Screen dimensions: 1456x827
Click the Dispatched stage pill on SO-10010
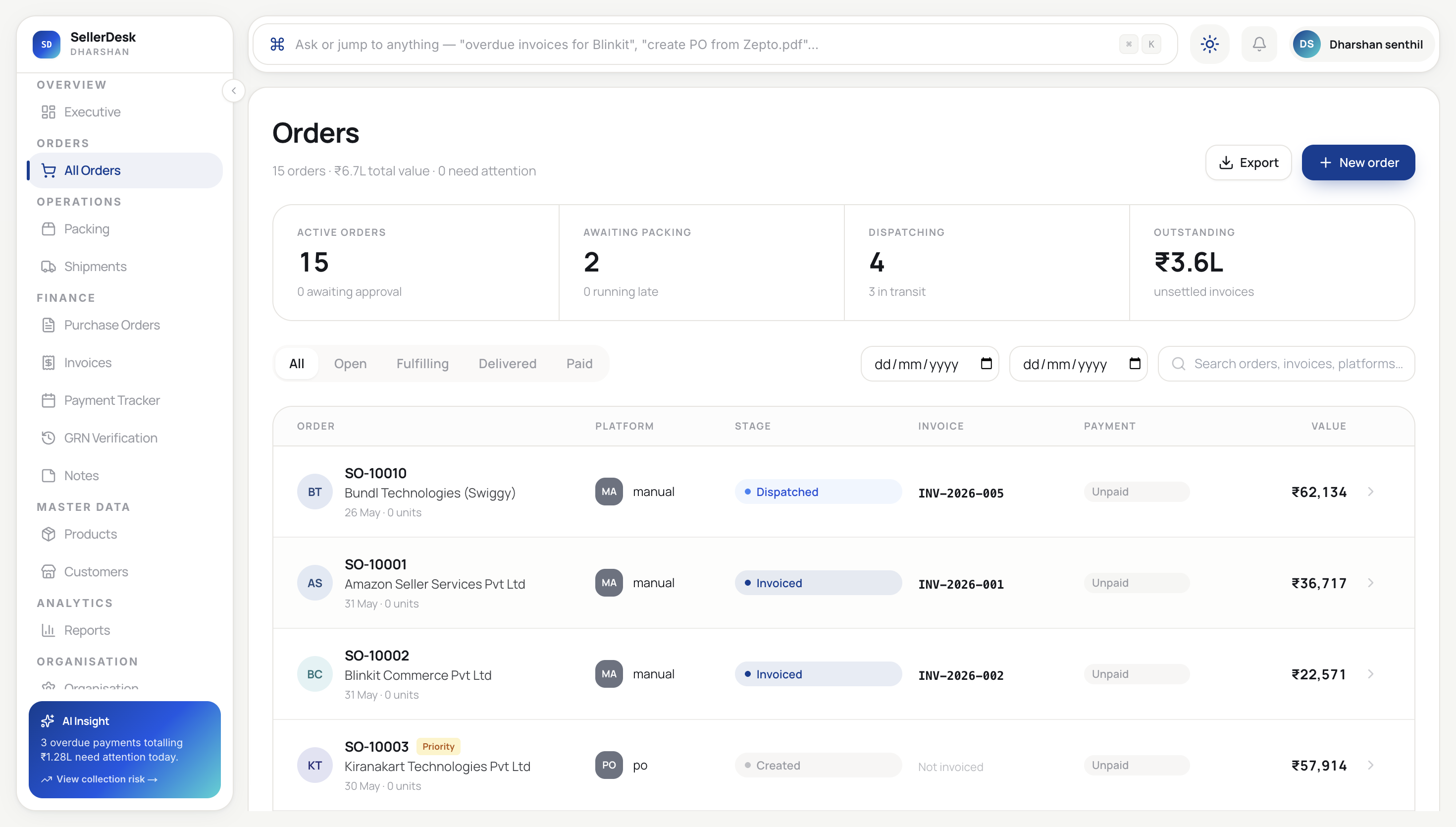click(818, 492)
